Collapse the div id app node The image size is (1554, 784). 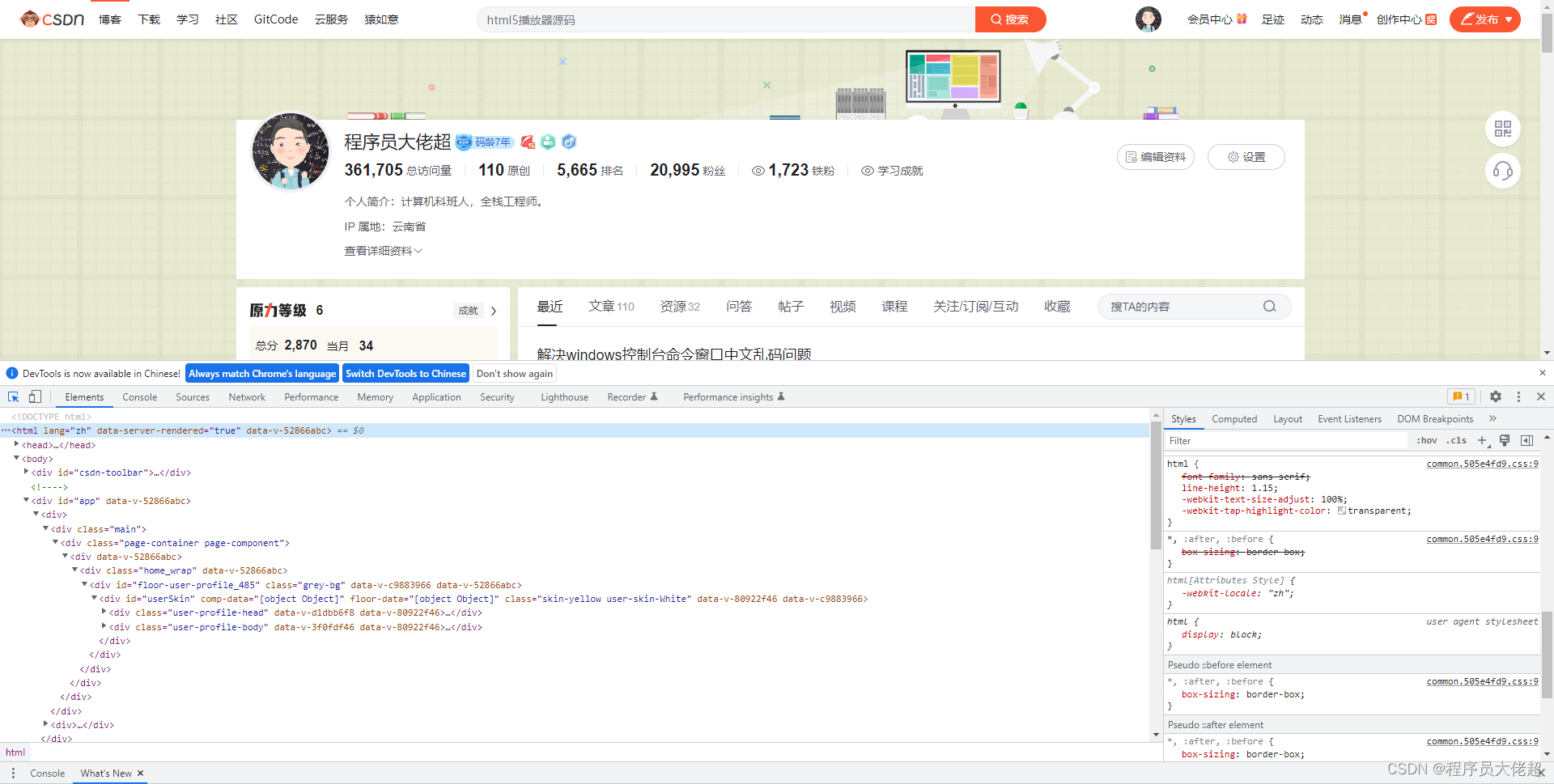tap(26, 500)
